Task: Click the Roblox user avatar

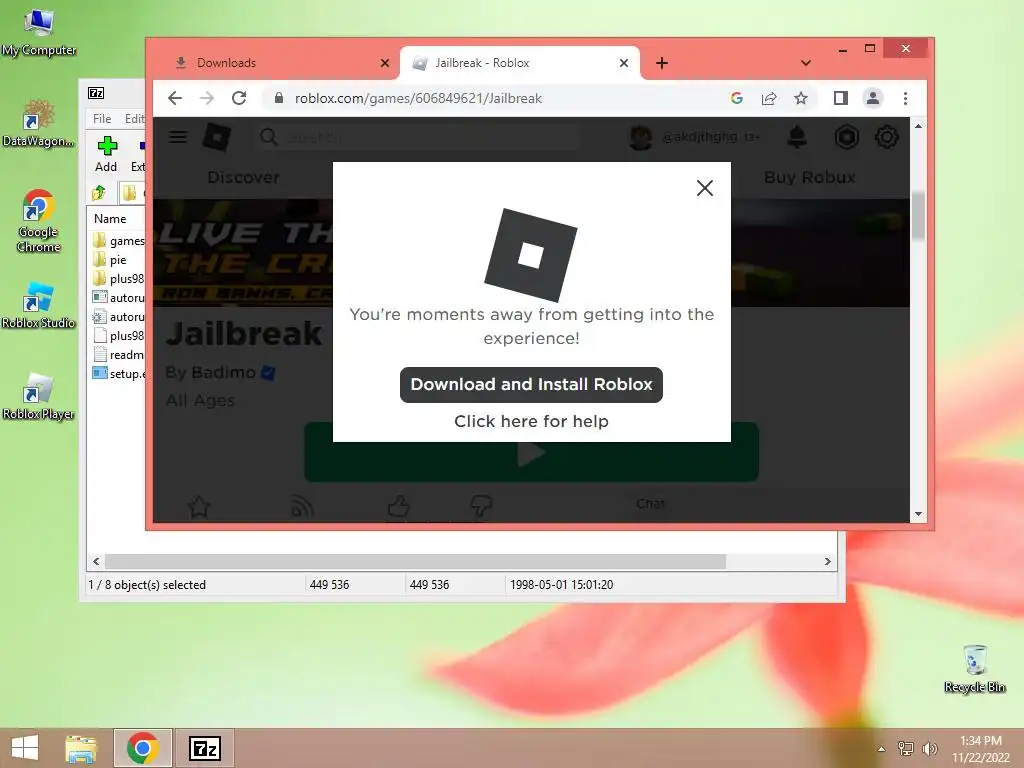Action: pyautogui.click(x=641, y=137)
